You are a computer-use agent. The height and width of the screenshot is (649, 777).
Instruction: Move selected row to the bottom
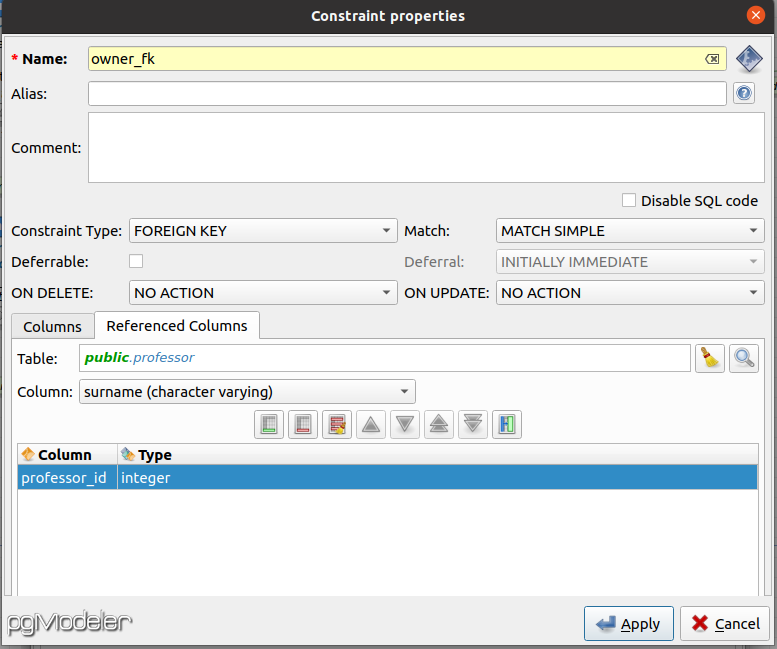point(473,425)
